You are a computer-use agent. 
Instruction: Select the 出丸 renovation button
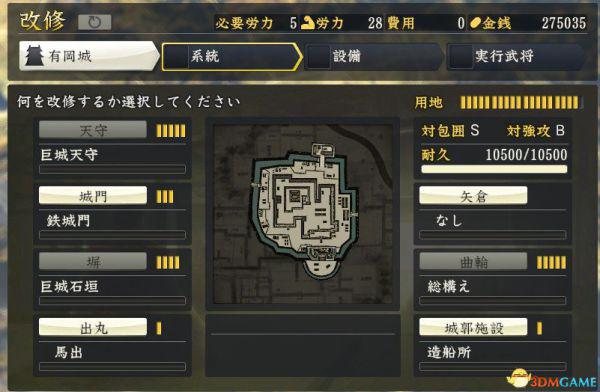[93, 327]
